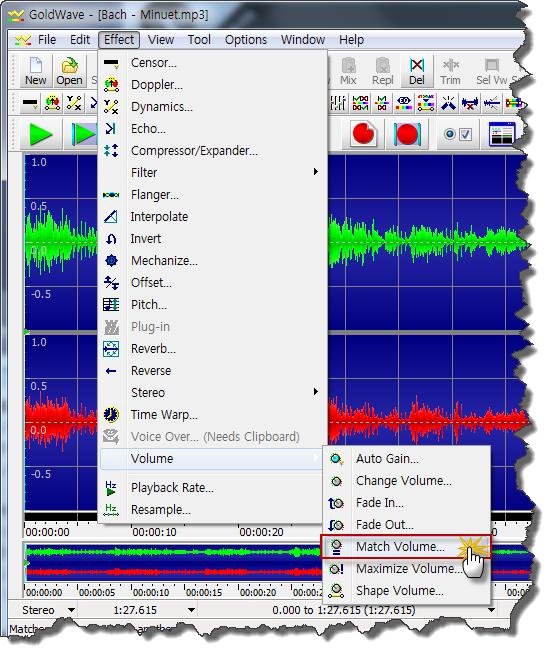Viewport: 545px width, 650px height.
Task: Select Doppler... effect
Action: pos(212,85)
